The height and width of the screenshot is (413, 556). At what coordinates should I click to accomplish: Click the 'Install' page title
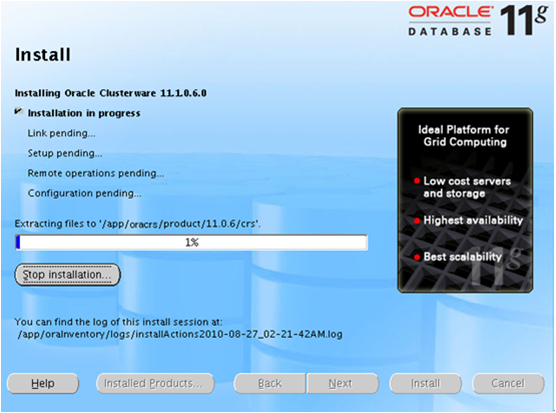pyautogui.click(x=43, y=55)
